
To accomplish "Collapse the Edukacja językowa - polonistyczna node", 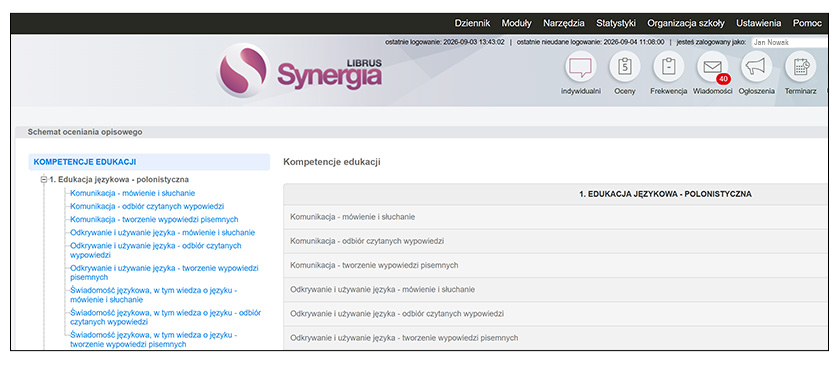I will tap(44, 180).
